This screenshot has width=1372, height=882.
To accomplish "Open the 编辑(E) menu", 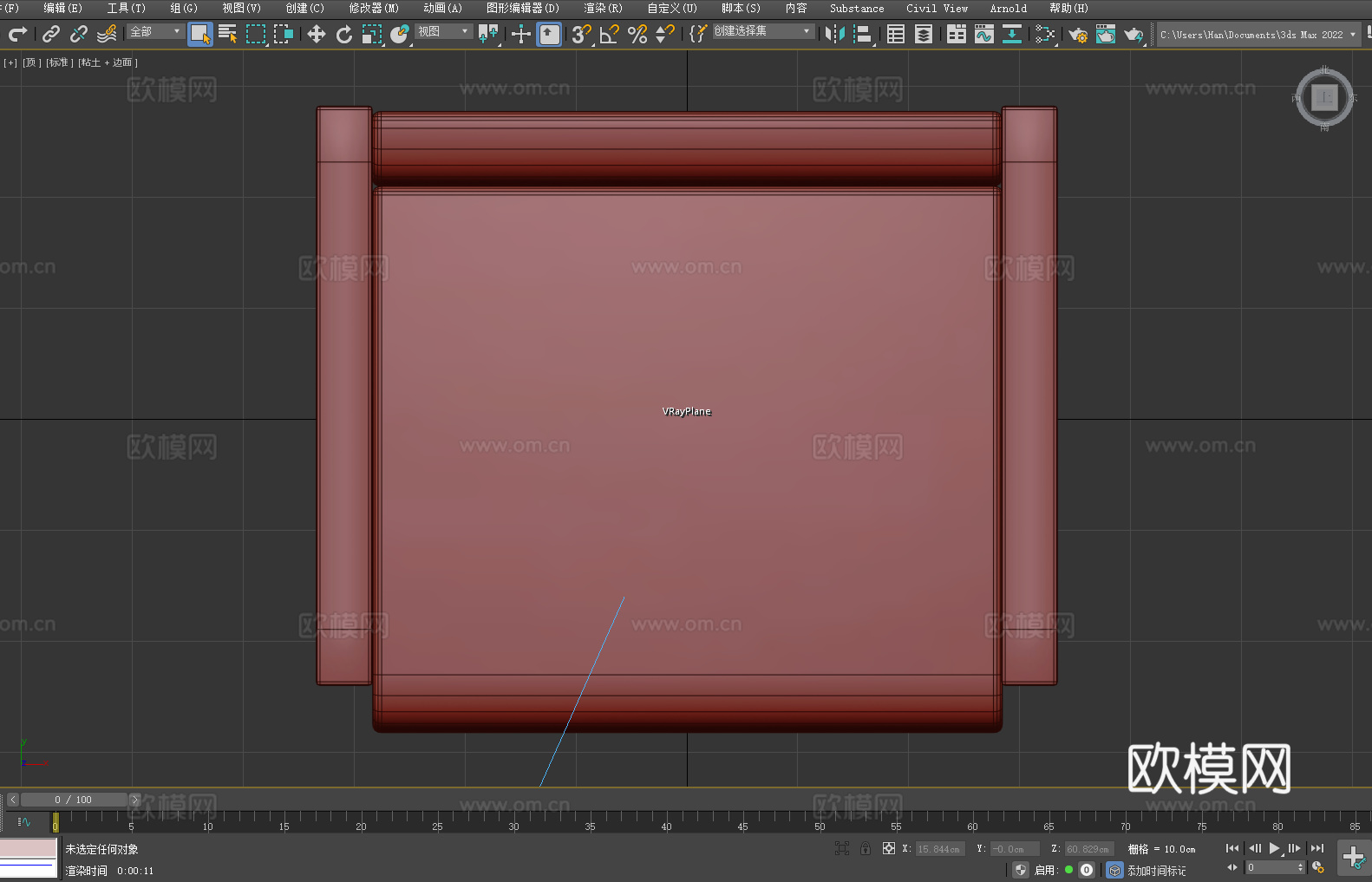I will 62,8.
